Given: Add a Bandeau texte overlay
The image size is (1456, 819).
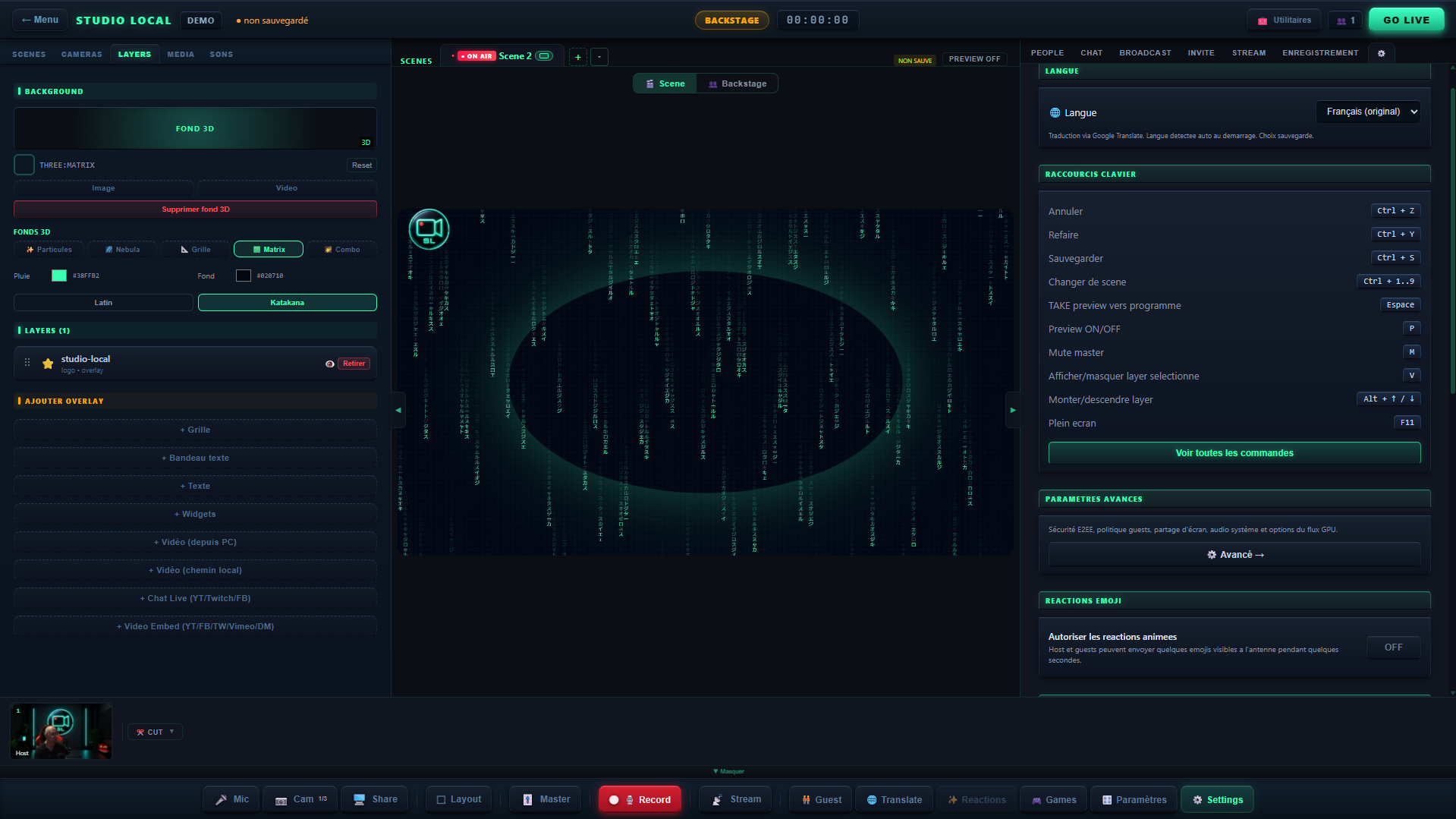Looking at the screenshot, I should [195, 458].
